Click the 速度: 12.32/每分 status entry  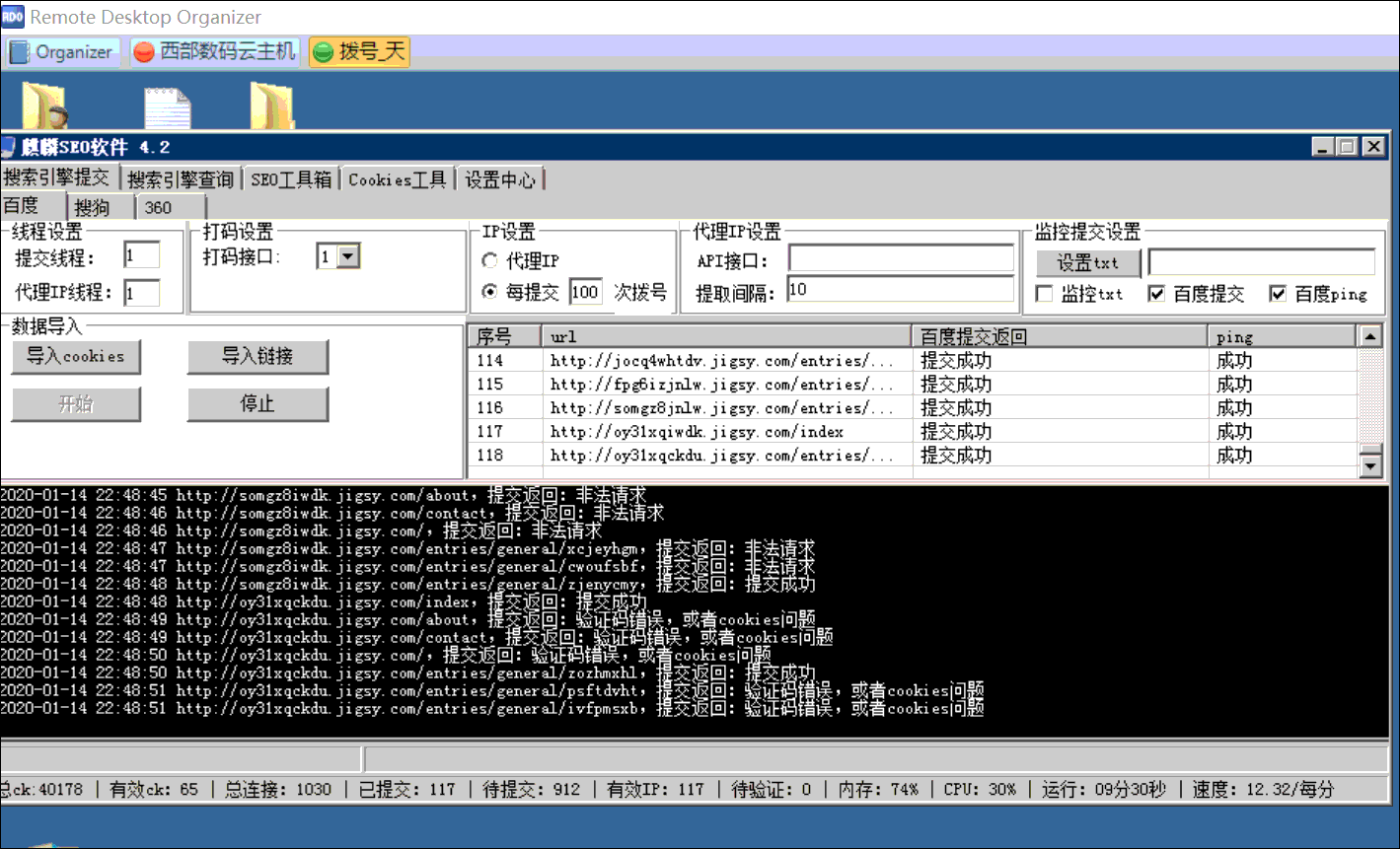point(1263,790)
